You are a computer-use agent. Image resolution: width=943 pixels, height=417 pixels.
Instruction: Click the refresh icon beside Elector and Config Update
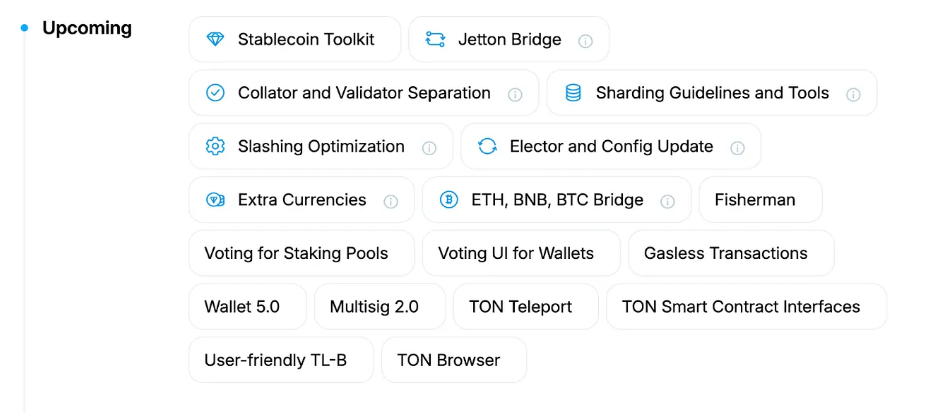coord(487,147)
